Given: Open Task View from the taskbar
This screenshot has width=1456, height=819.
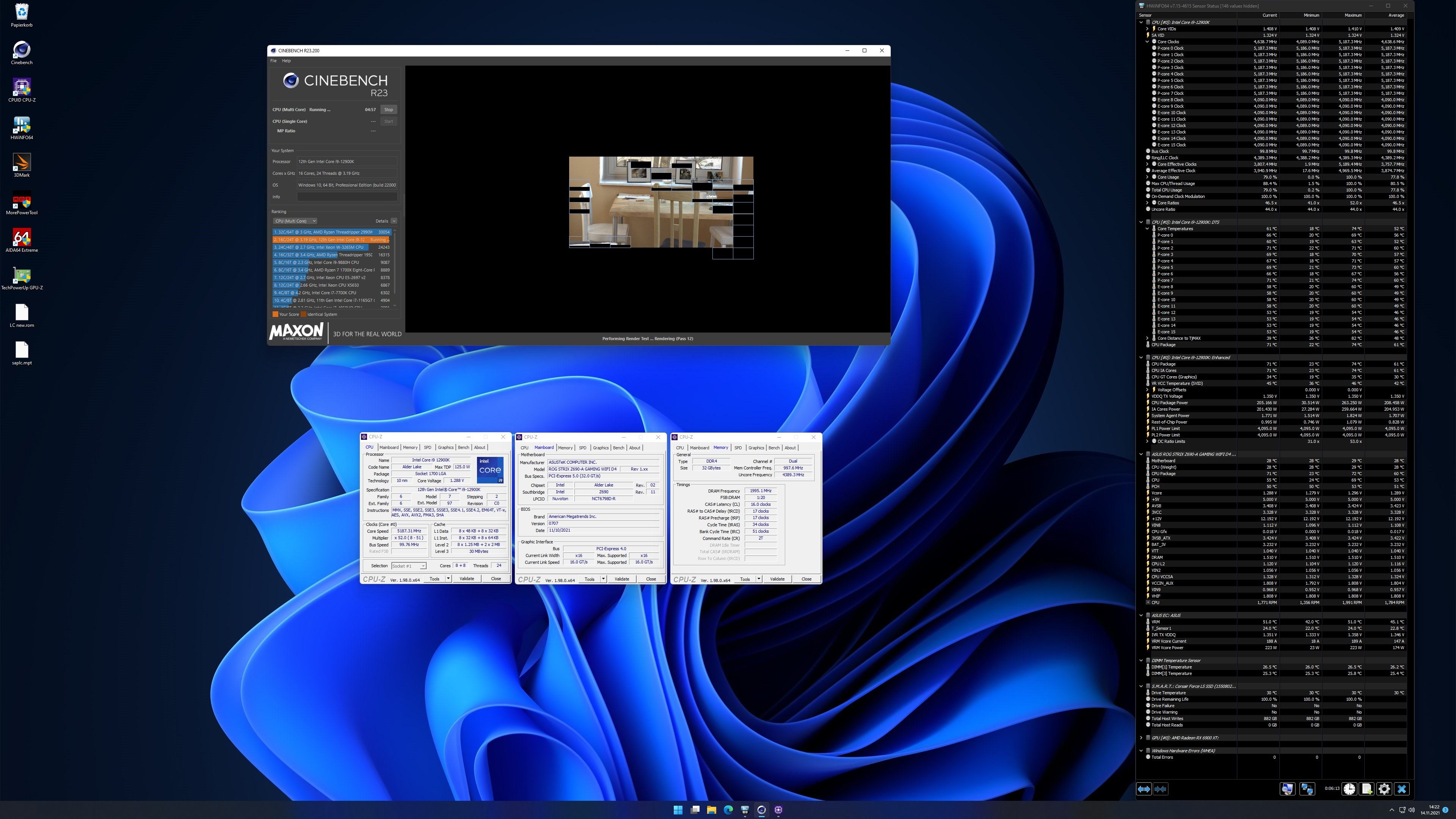Looking at the screenshot, I should 695,810.
